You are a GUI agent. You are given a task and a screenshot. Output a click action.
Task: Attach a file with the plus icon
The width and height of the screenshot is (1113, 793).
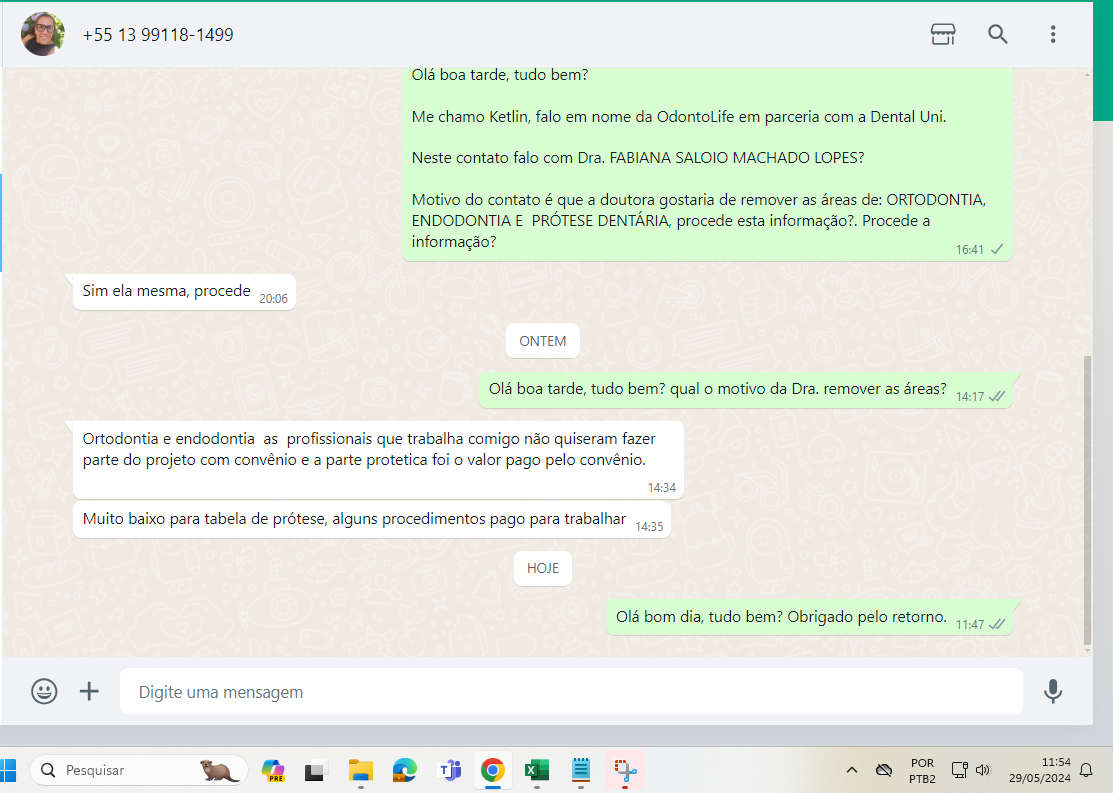tap(89, 691)
